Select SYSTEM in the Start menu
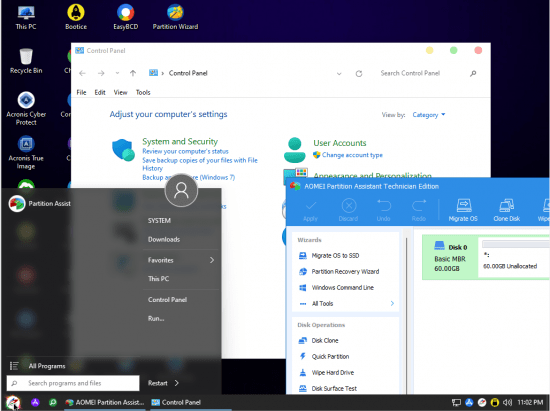Viewport: 550px width, 411px height. tap(159, 221)
